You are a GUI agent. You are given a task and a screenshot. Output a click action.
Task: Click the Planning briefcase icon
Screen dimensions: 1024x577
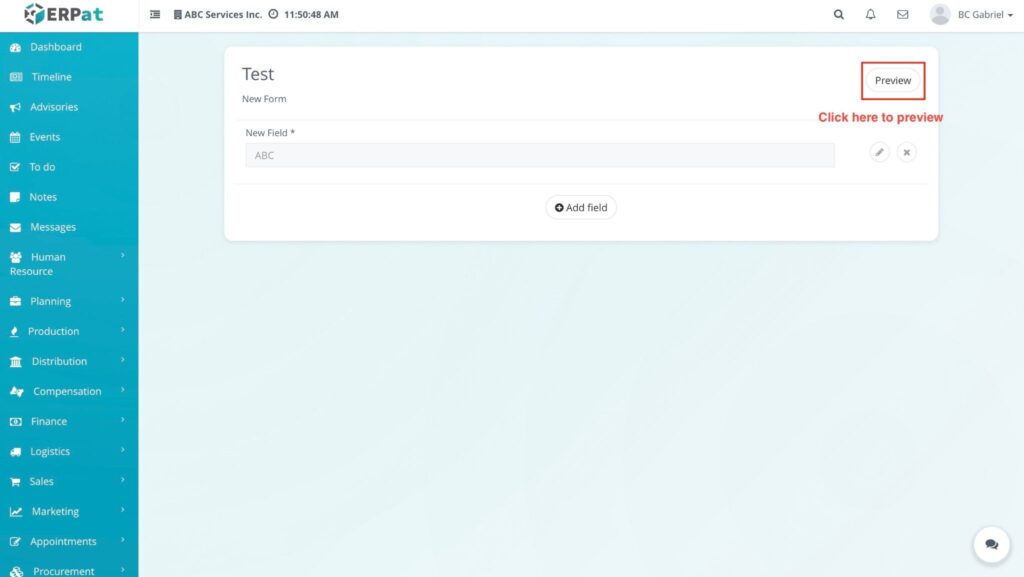point(16,301)
